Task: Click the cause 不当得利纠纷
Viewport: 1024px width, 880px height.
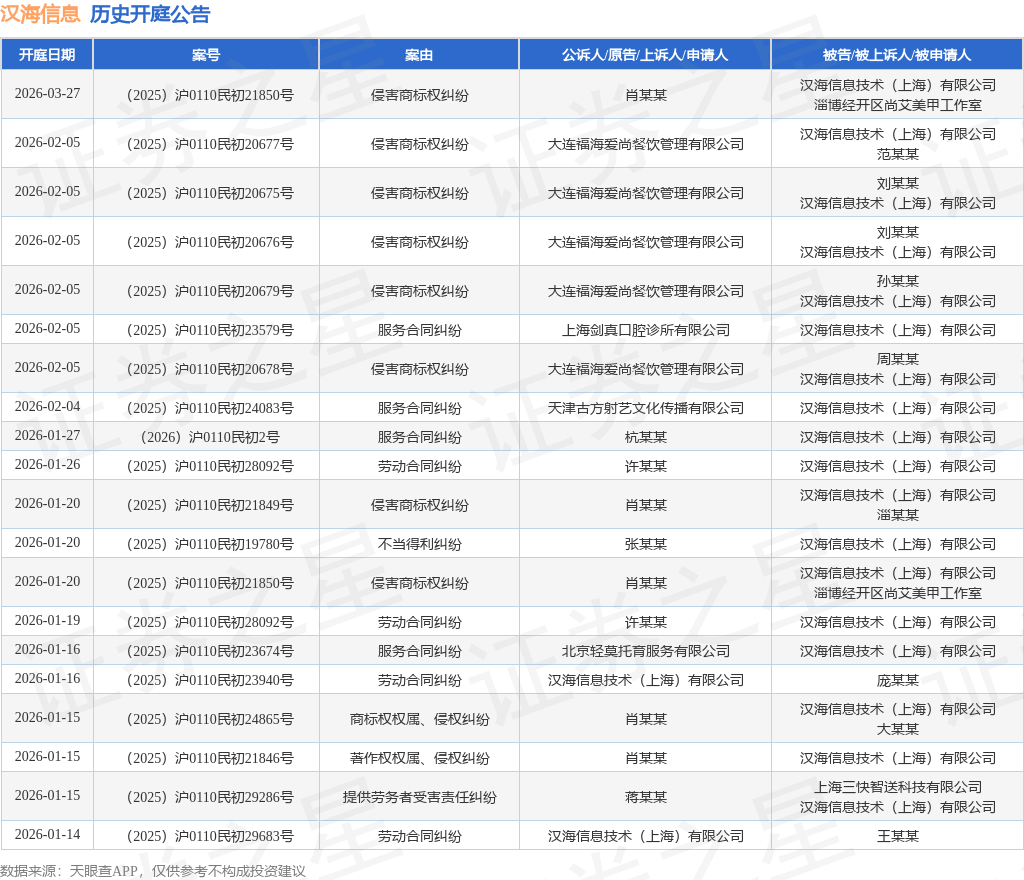Action: (419, 544)
